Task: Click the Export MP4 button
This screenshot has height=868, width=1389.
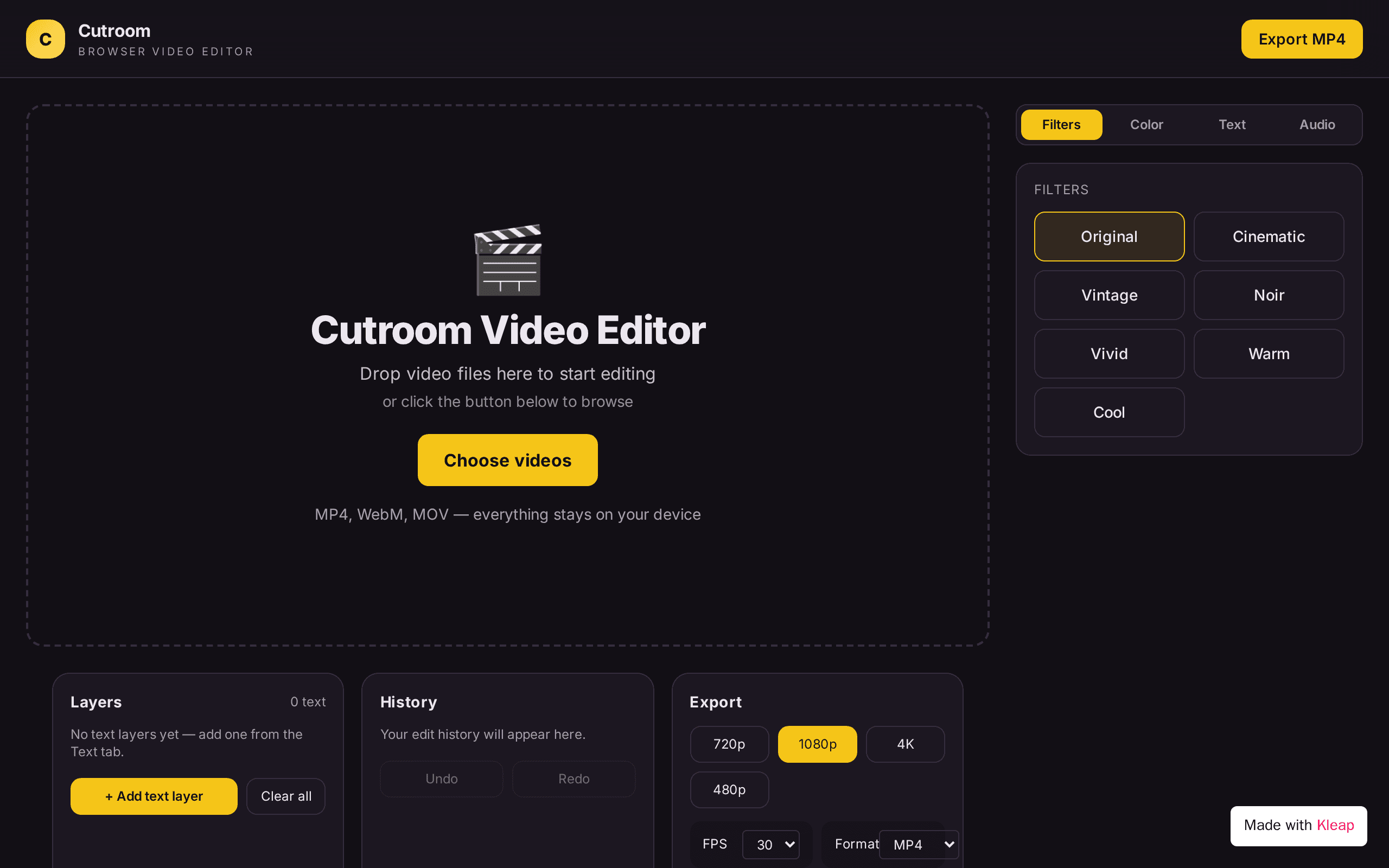Action: [x=1301, y=39]
